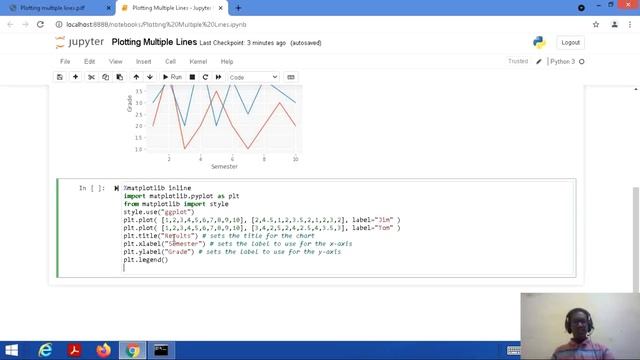The width and height of the screenshot is (640, 360).
Task: Cut selected cells with the scissors icon
Action: [91, 77]
